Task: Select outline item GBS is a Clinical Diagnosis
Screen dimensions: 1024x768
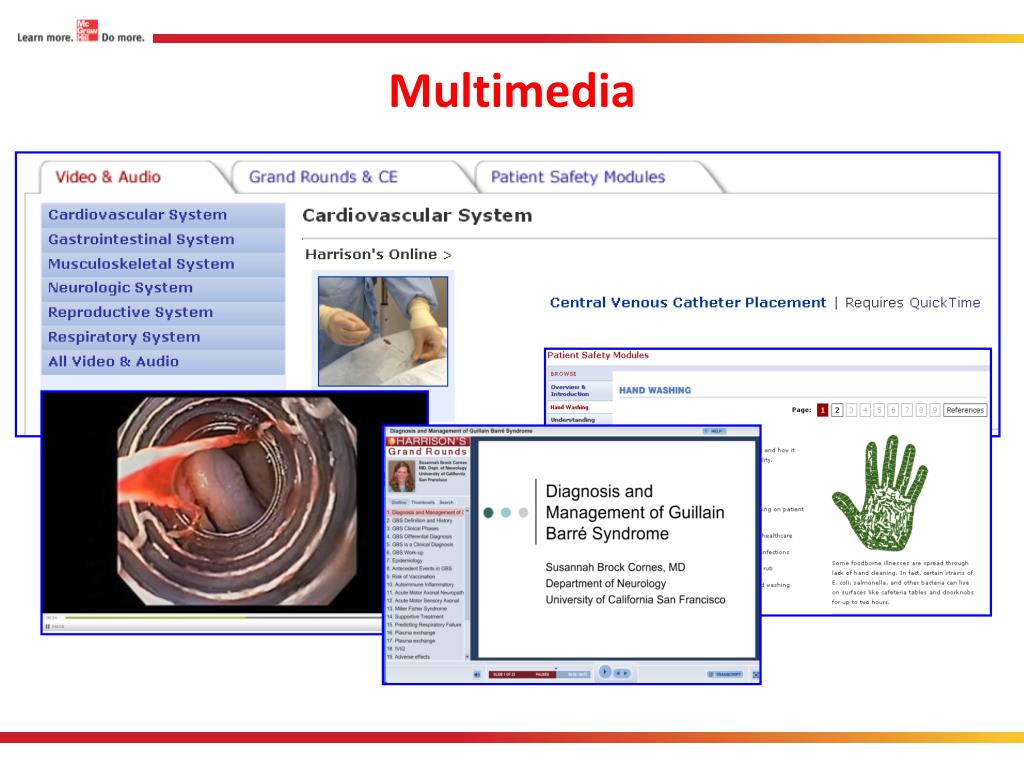Action: pos(420,544)
